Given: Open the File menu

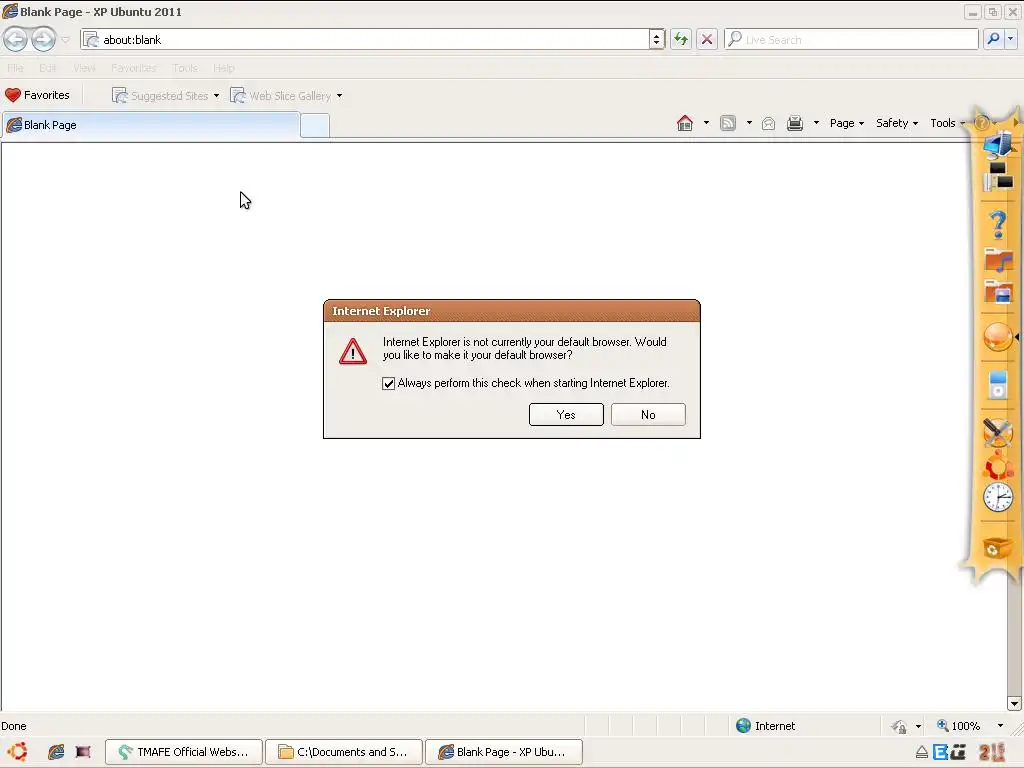Looking at the screenshot, I should pos(15,68).
